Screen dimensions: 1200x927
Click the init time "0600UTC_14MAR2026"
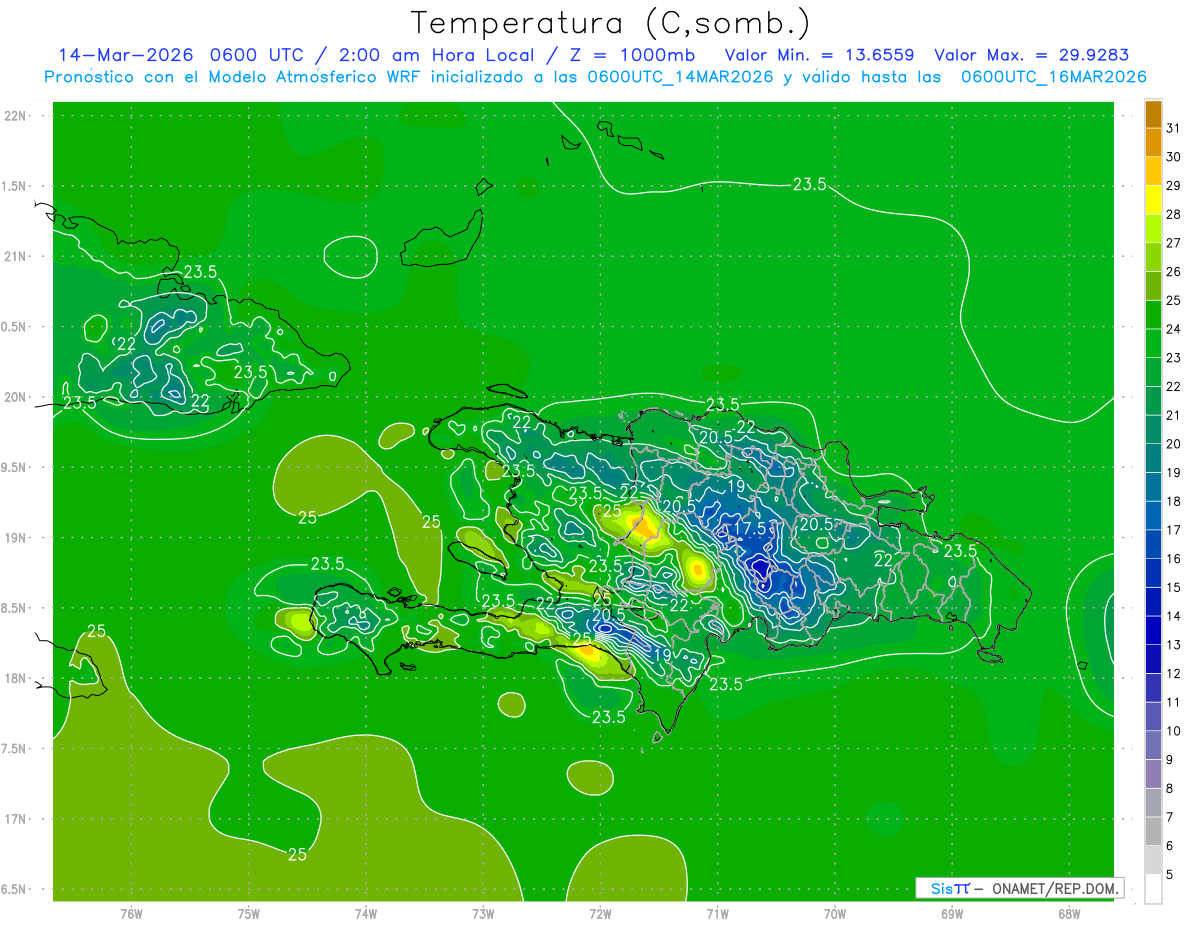click(680, 77)
